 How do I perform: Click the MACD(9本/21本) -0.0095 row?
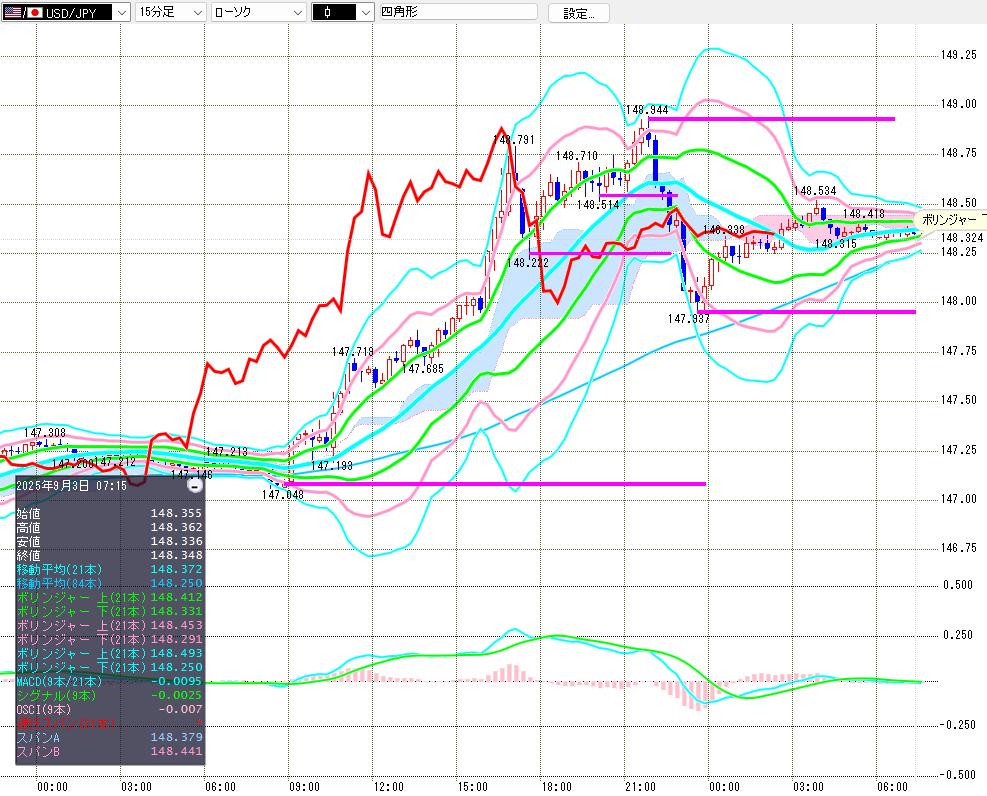(110, 681)
